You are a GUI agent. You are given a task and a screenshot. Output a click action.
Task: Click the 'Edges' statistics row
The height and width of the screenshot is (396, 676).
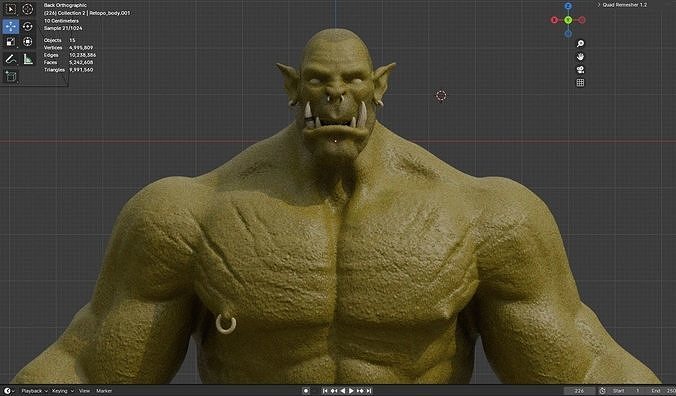70,55
